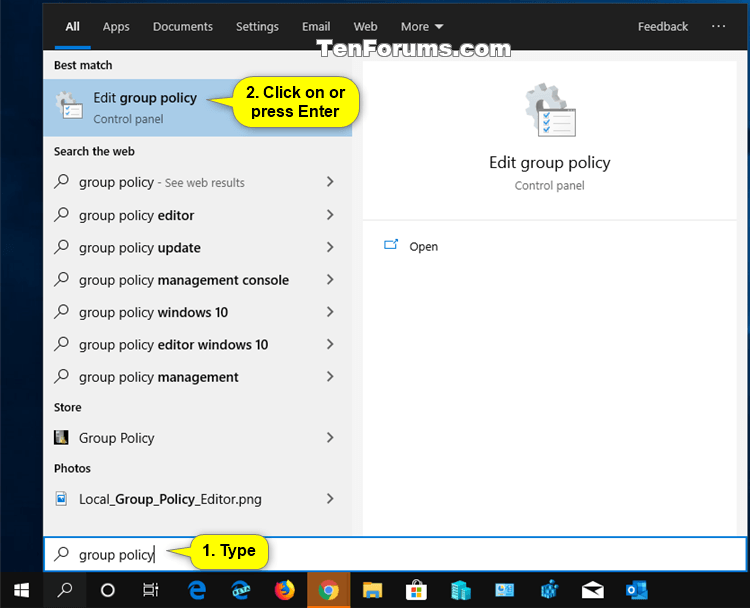Open Microsoft Store from the taskbar
Viewport: 750px width, 608px height.
coord(416,590)
